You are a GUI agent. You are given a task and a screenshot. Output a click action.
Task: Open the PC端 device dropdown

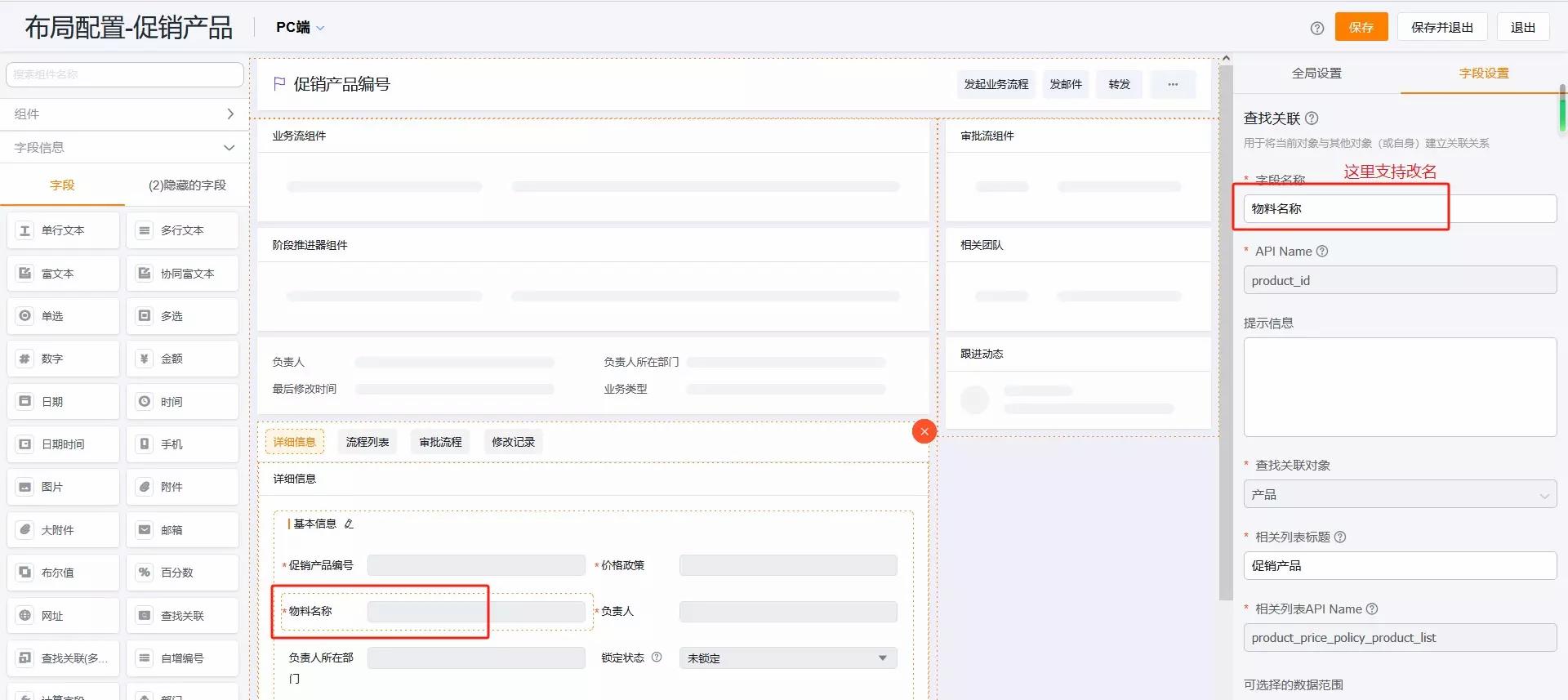click(x=300, y=28)
